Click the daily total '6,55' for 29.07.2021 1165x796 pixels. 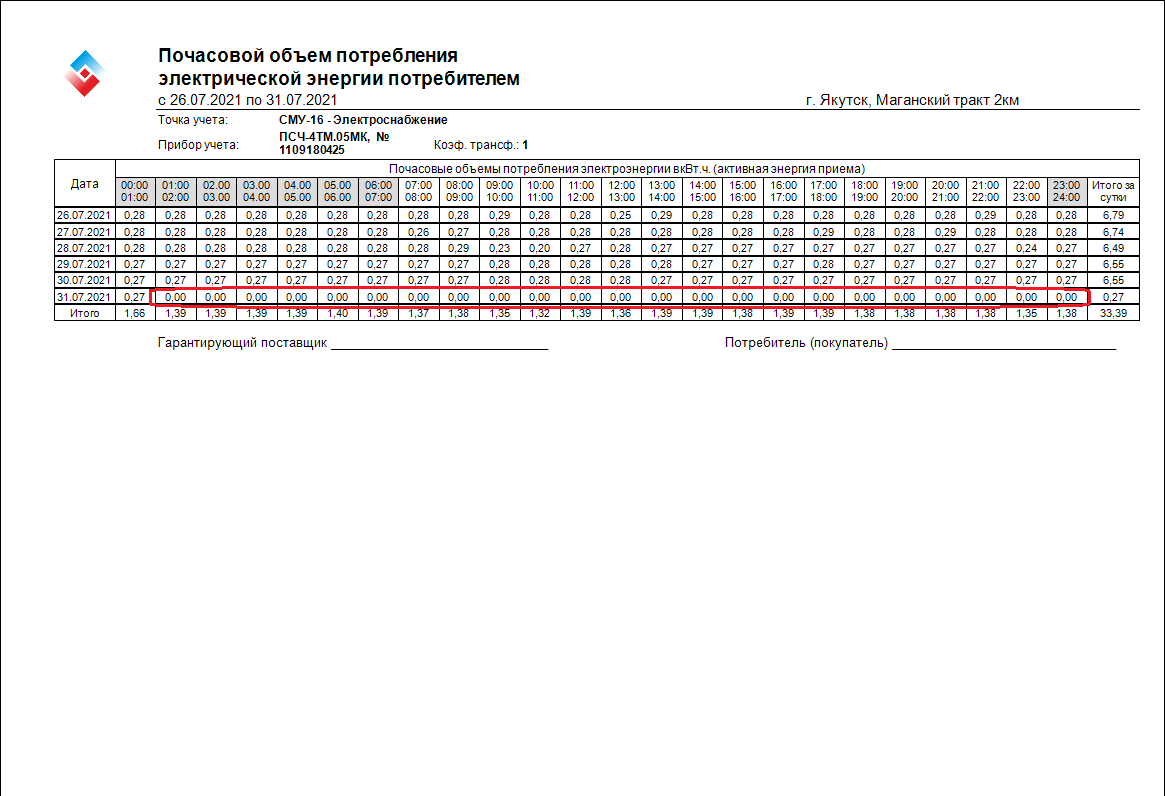(1113, 265)
